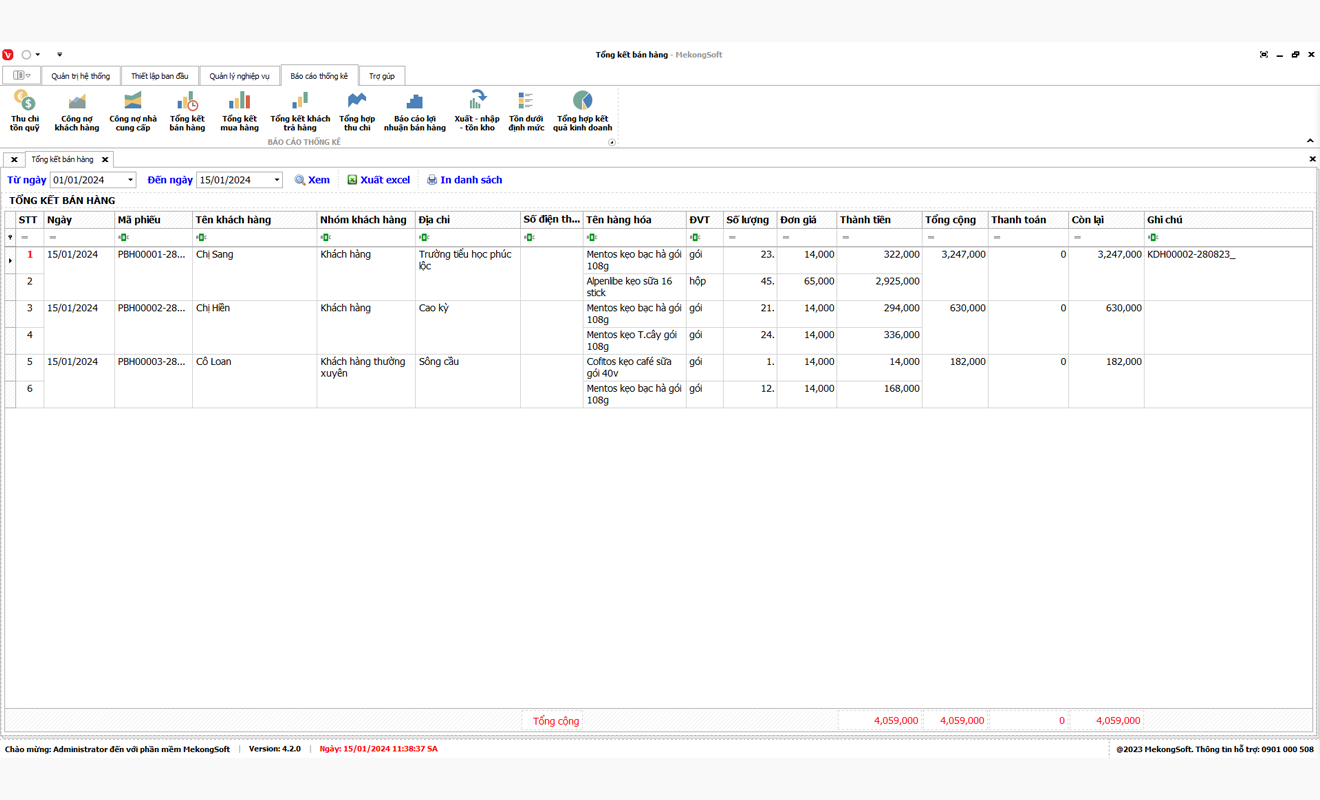
Task: Click the Khách hàng thường xuyên group cell
Action: 366,381
